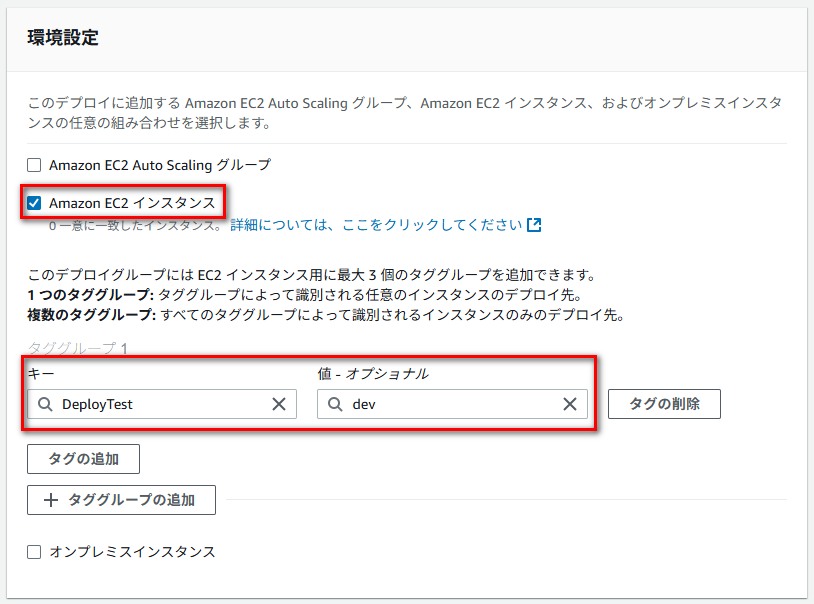Image resolution: width=814 pixels, height=604 pixels.
Task: Click the 値 - オプショナル label
Action: (x=373, y=373)
